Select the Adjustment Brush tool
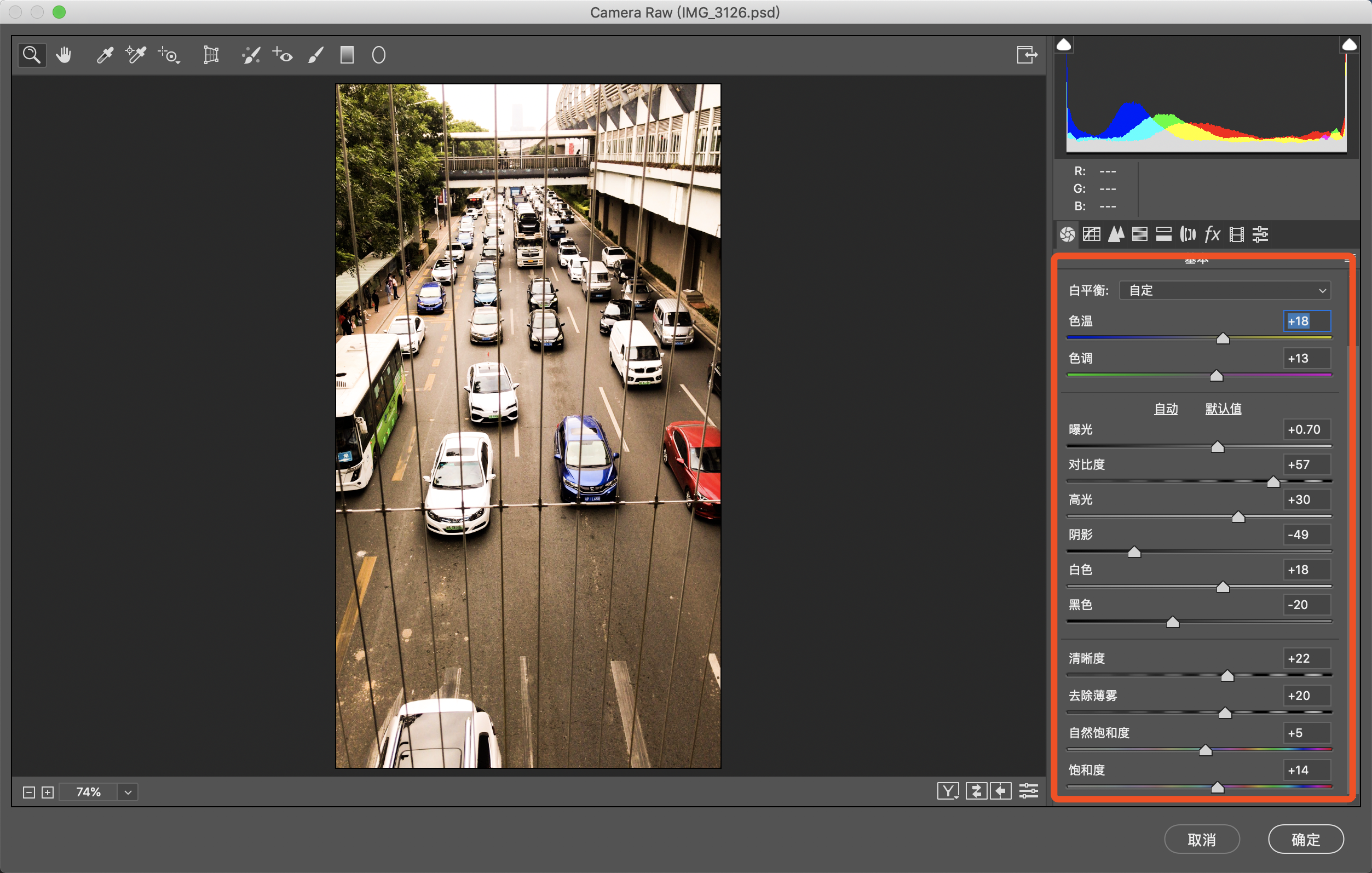This screenshot has width=1372, height=873. [x=316, y=55]
